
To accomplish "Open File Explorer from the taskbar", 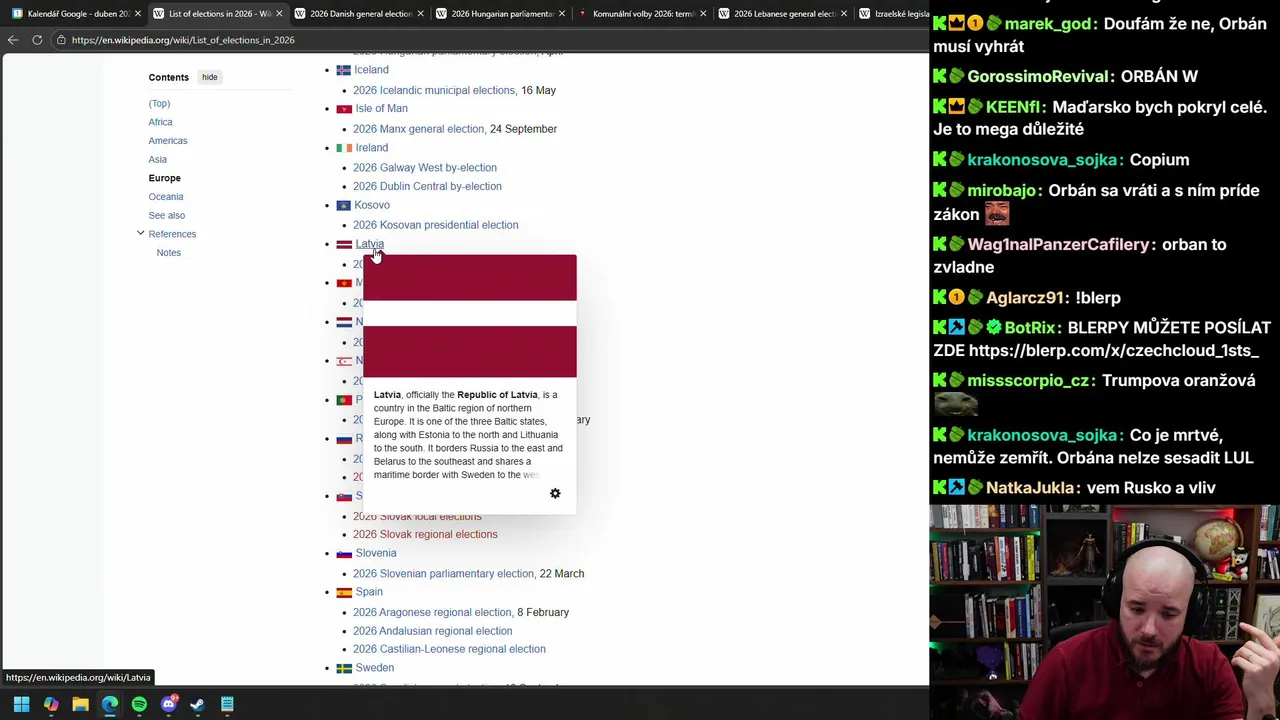I will 80,704.
